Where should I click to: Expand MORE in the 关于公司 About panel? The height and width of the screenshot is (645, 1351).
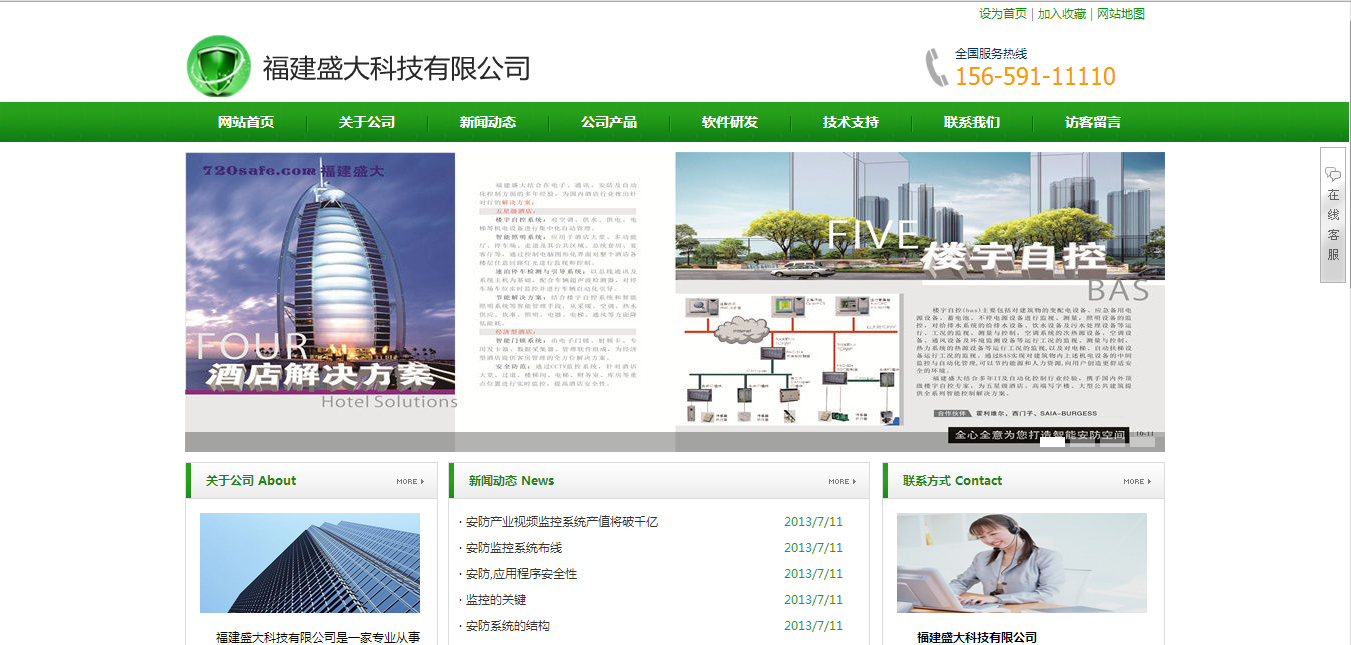[x=410, y=481]
